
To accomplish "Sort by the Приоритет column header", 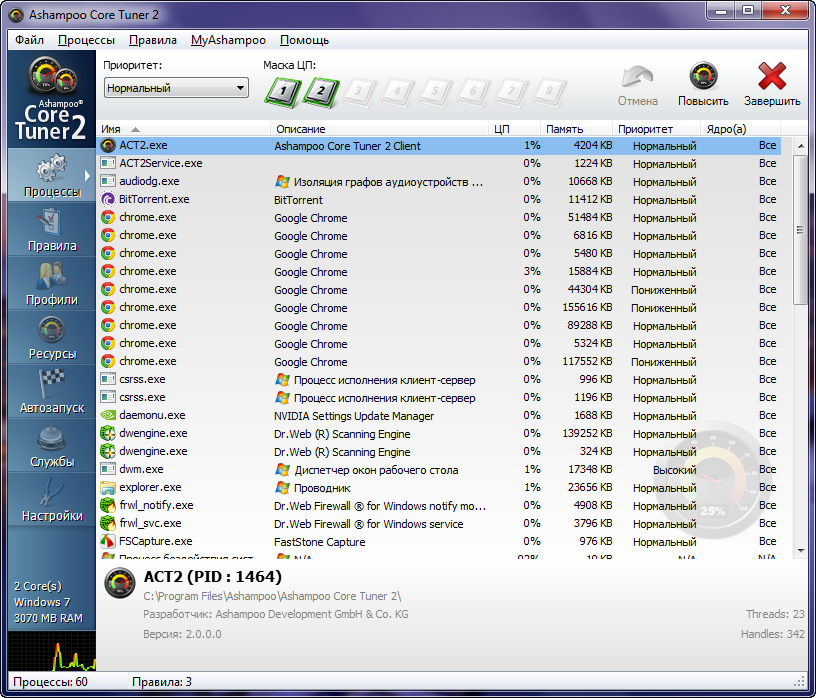I will [x=657, y=129].
